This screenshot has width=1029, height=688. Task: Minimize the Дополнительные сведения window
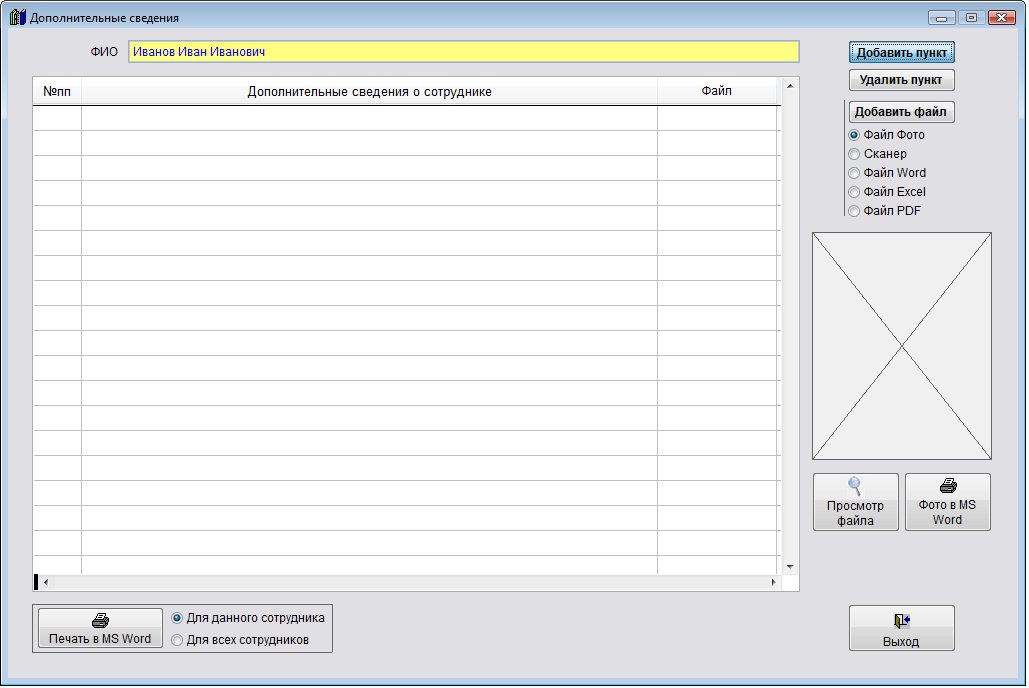point(942,18)
